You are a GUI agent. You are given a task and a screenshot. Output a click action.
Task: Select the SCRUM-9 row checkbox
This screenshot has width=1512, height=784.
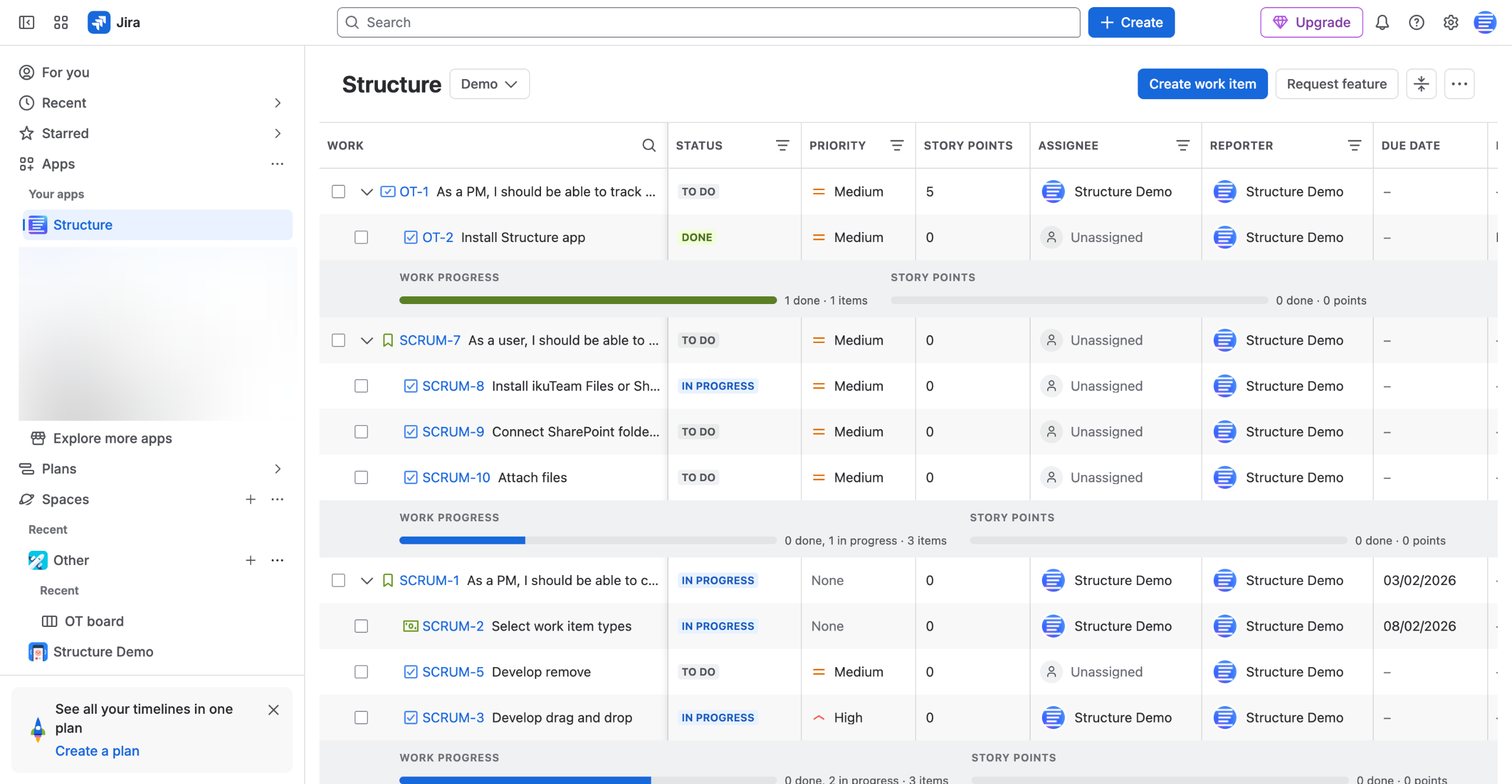click(x=361, y=432)
